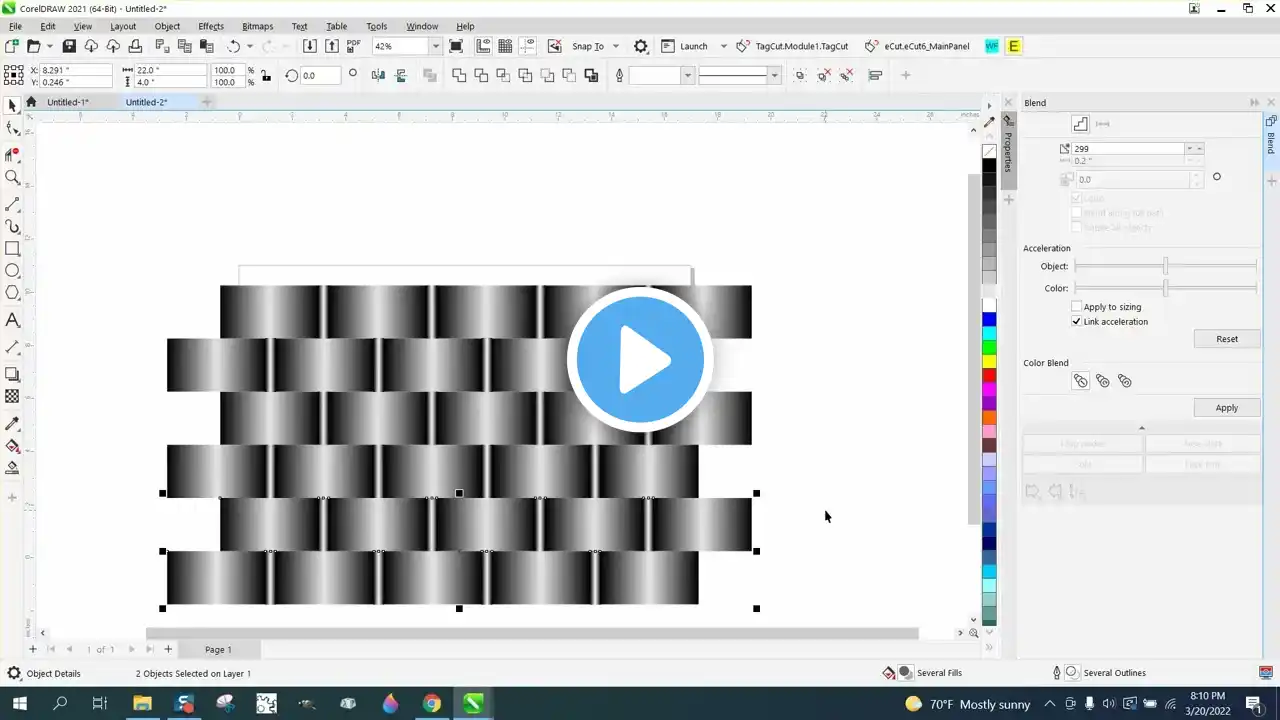Adjust the Color acceleration slider
1280x720 pixels.
coord(1165,288)
